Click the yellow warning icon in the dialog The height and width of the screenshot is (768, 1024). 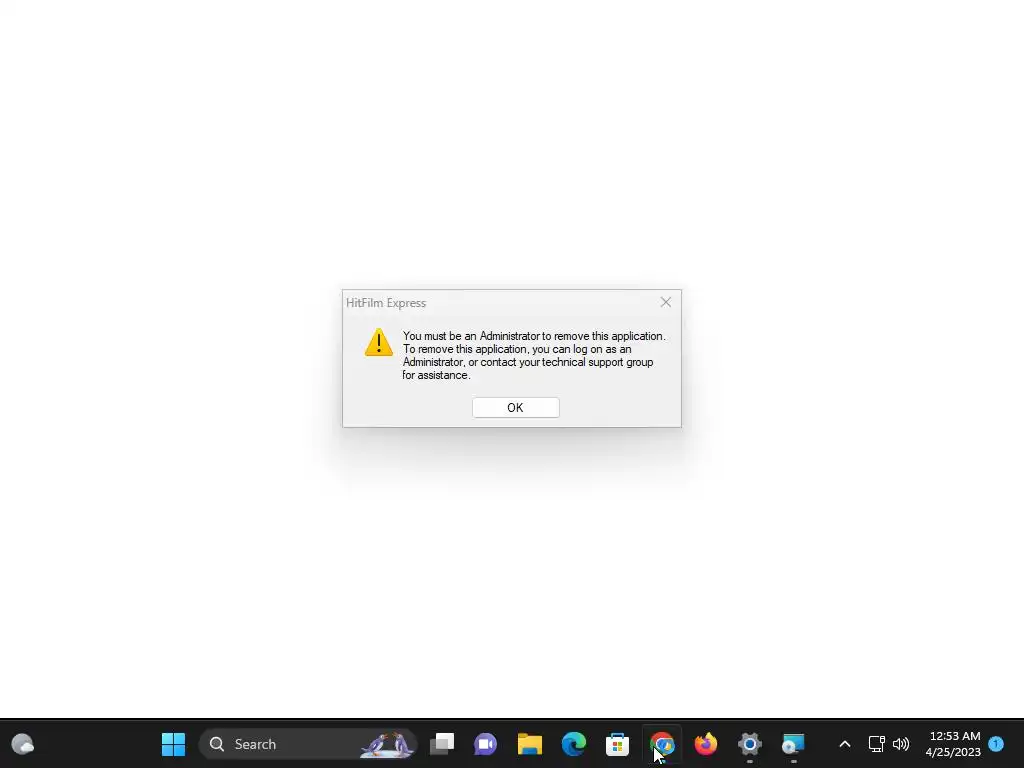click(x=379, y=342)
